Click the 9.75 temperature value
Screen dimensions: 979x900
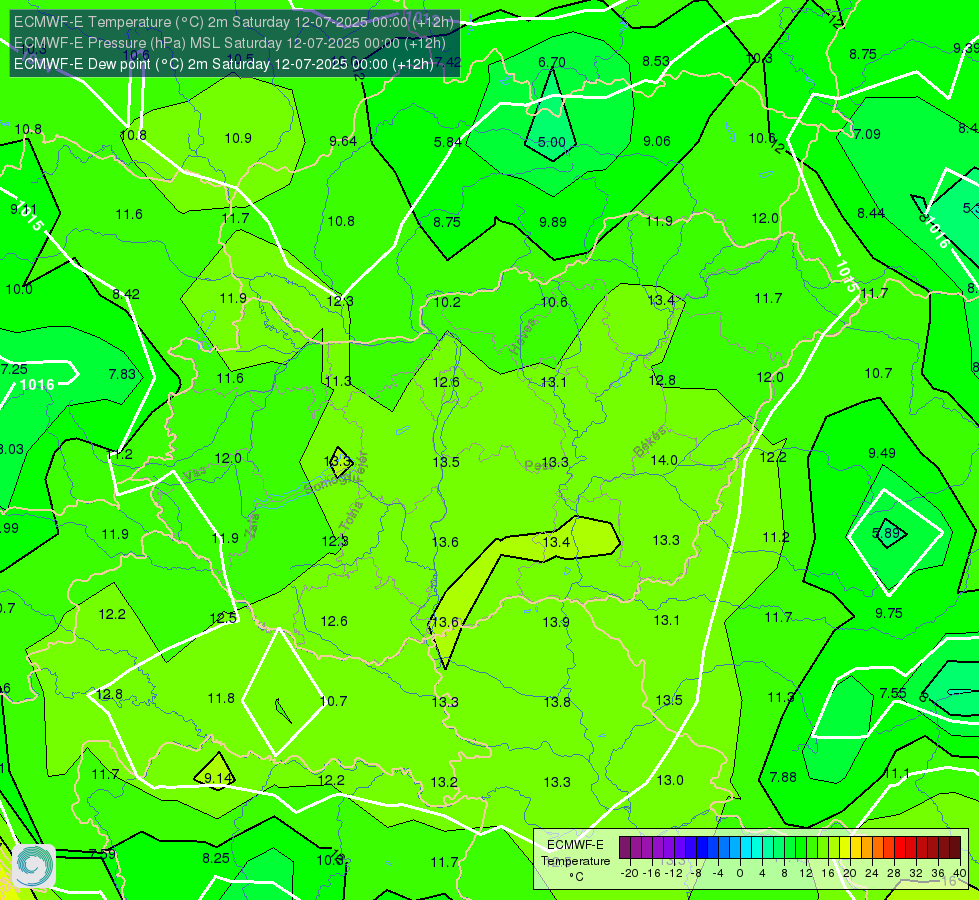[888, 613]
